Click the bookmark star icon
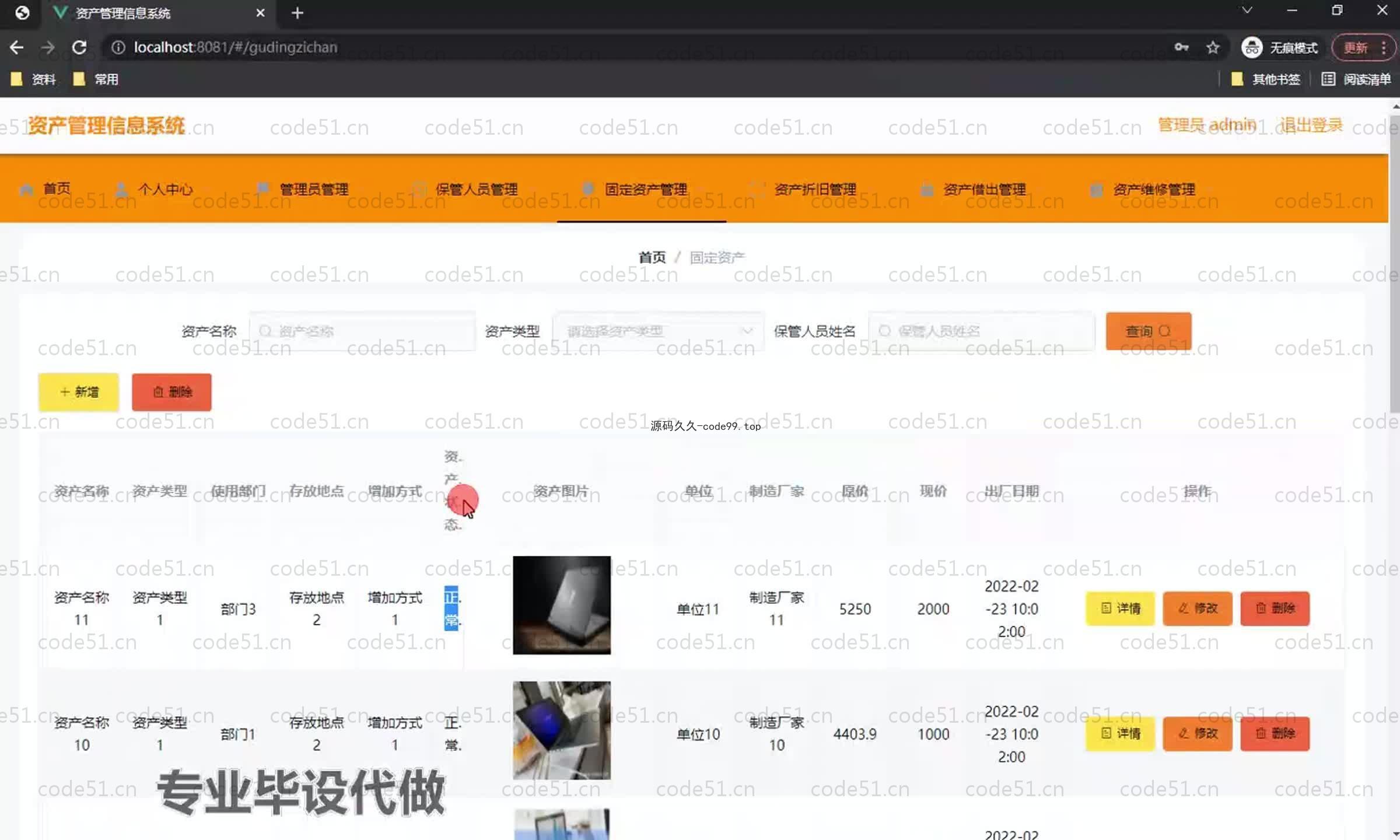The width and height of the screenshot is (1400, 840). click(x=1213, y=47)
